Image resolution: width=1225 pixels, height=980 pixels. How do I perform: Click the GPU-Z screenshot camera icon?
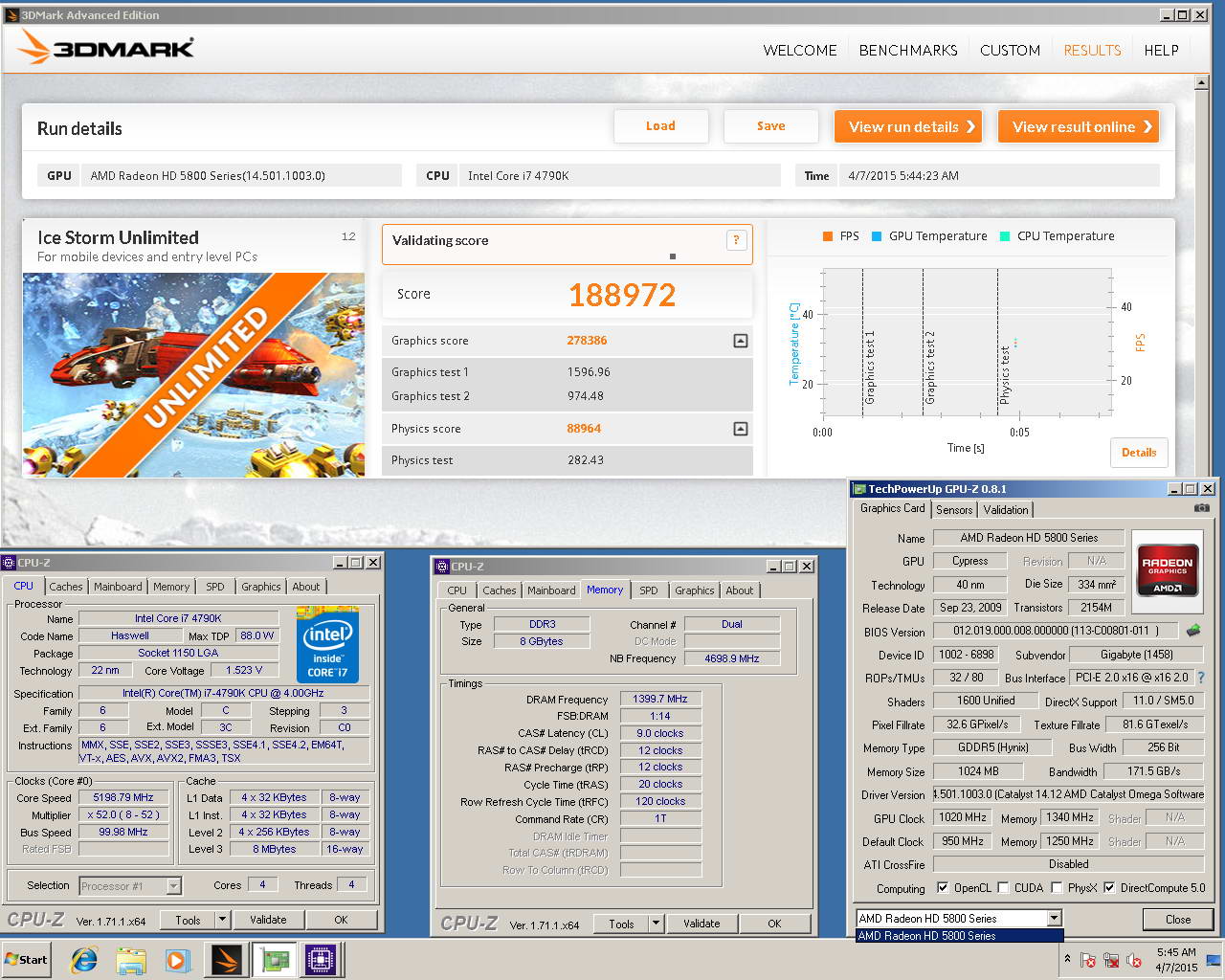1201,508
